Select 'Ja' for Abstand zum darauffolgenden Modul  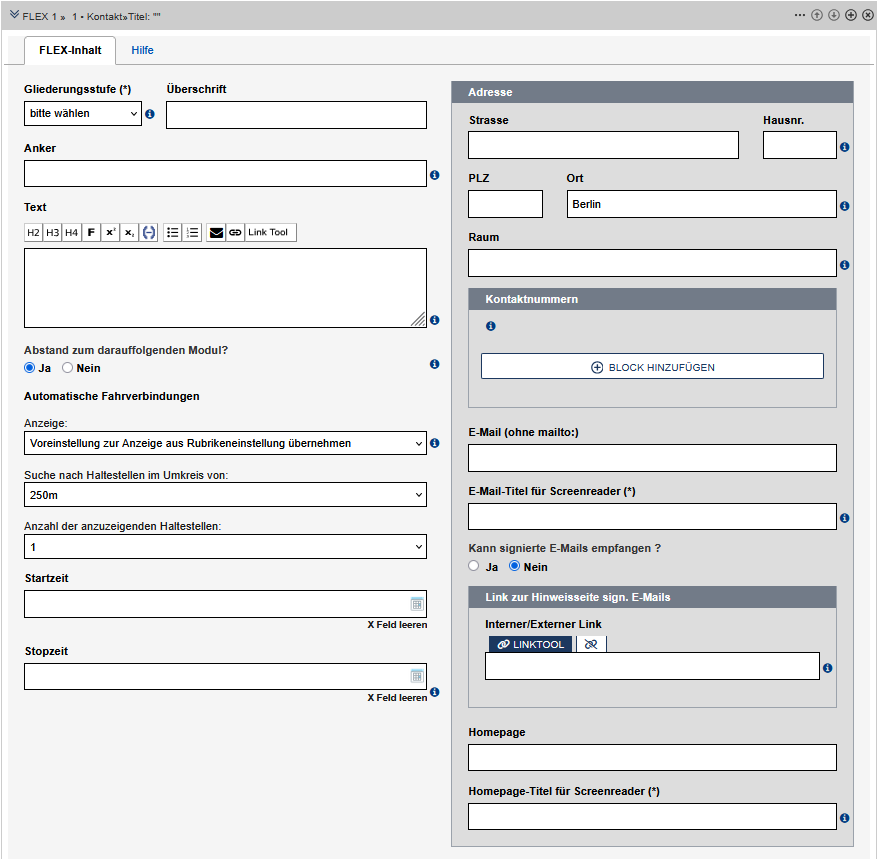coord(30,368)
